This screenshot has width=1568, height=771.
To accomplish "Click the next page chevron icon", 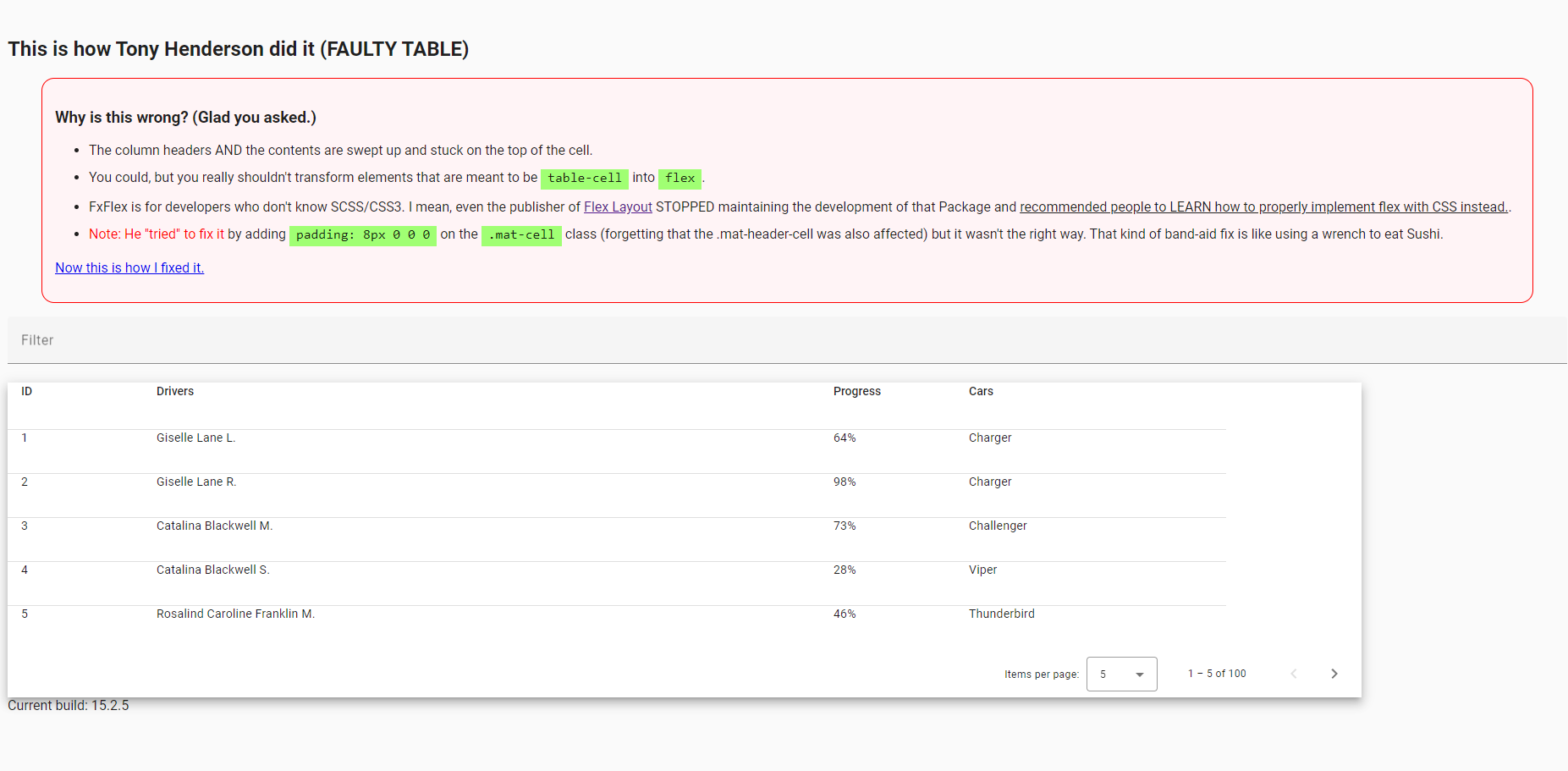I will click(1334, 674).
